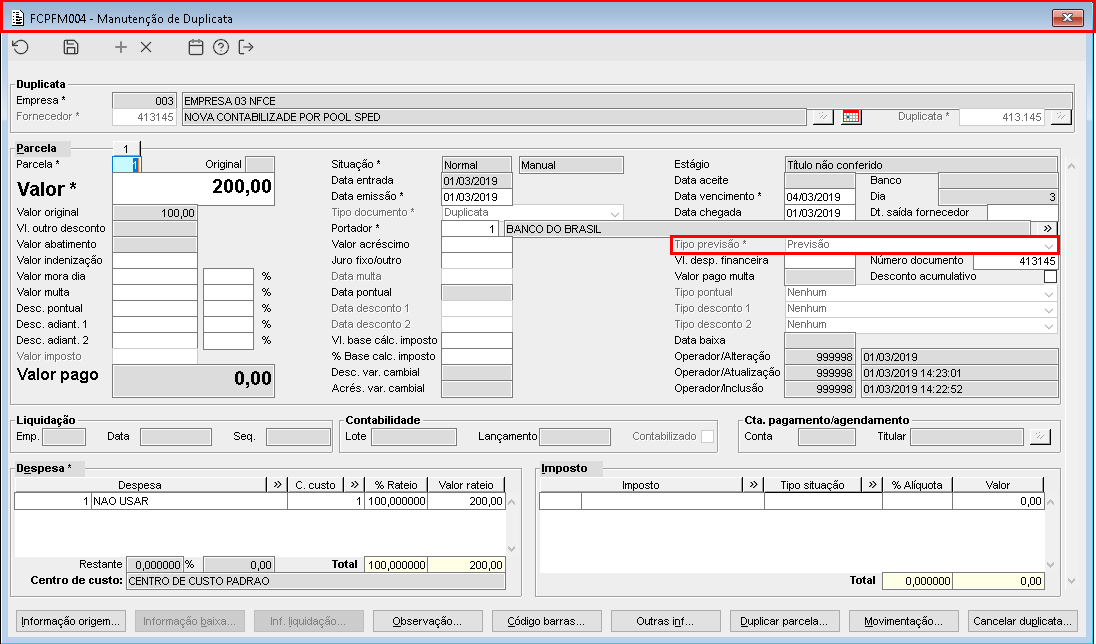
Task: Click the Juro fixo/outro field
Action: (477, 261)
